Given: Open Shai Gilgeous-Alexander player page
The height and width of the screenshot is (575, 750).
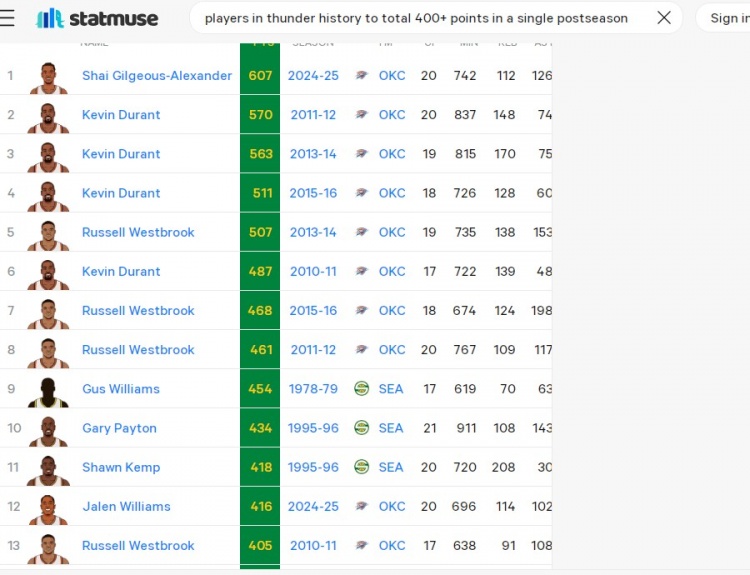Looking at the screenshot, I should click(157, 76).
